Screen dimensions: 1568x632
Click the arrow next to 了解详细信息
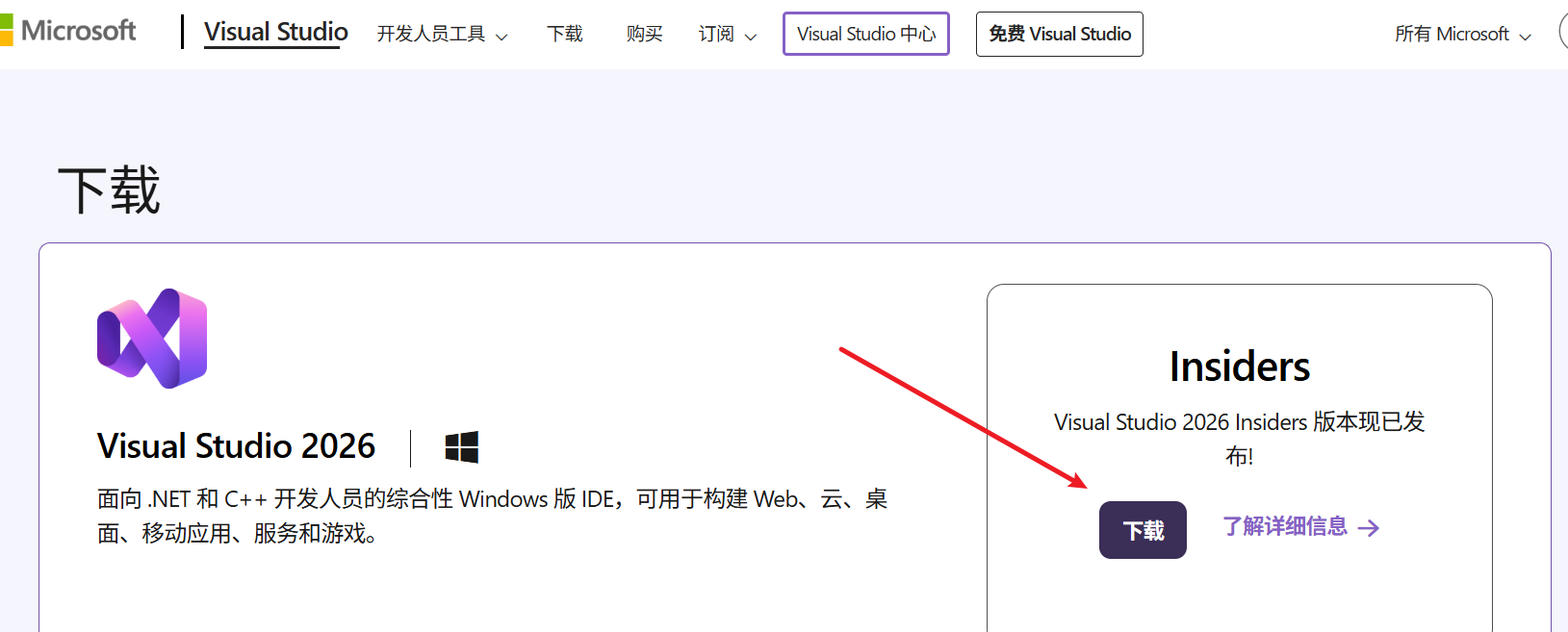pyautogui.click(x=1369, y=527)
